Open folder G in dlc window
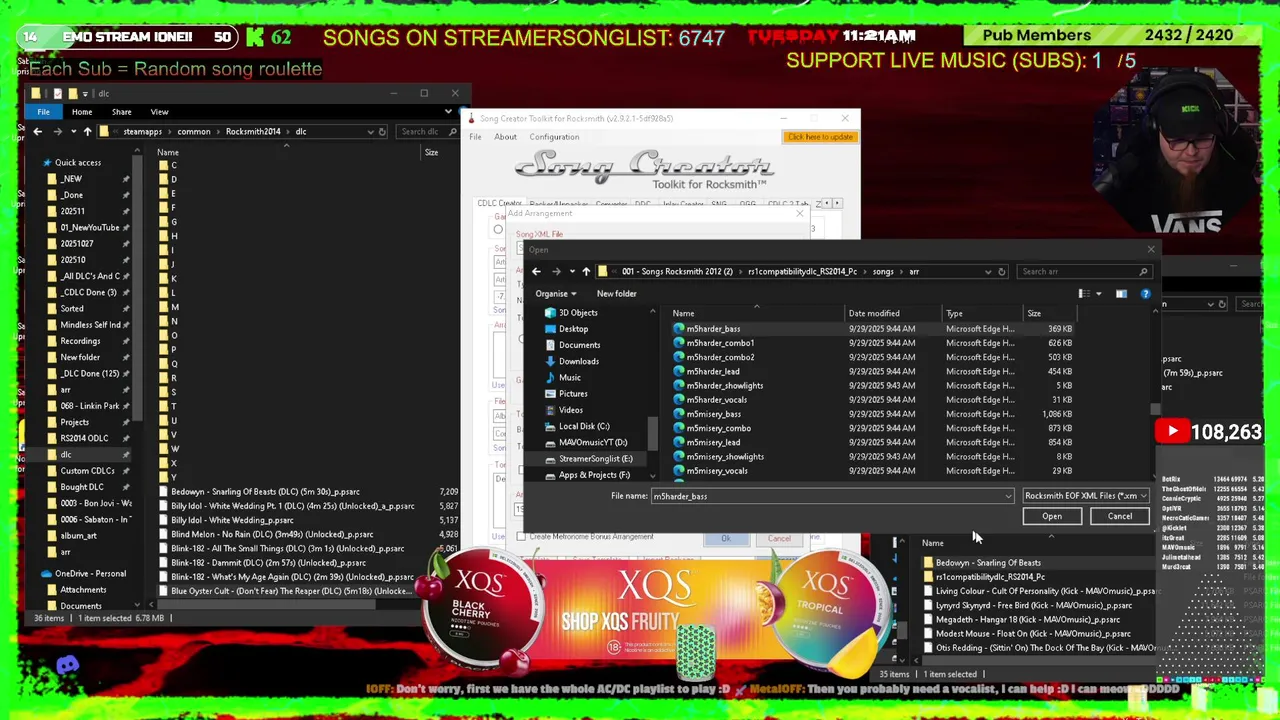Screen dimensions: 1280x720 [x=173, y=222]
